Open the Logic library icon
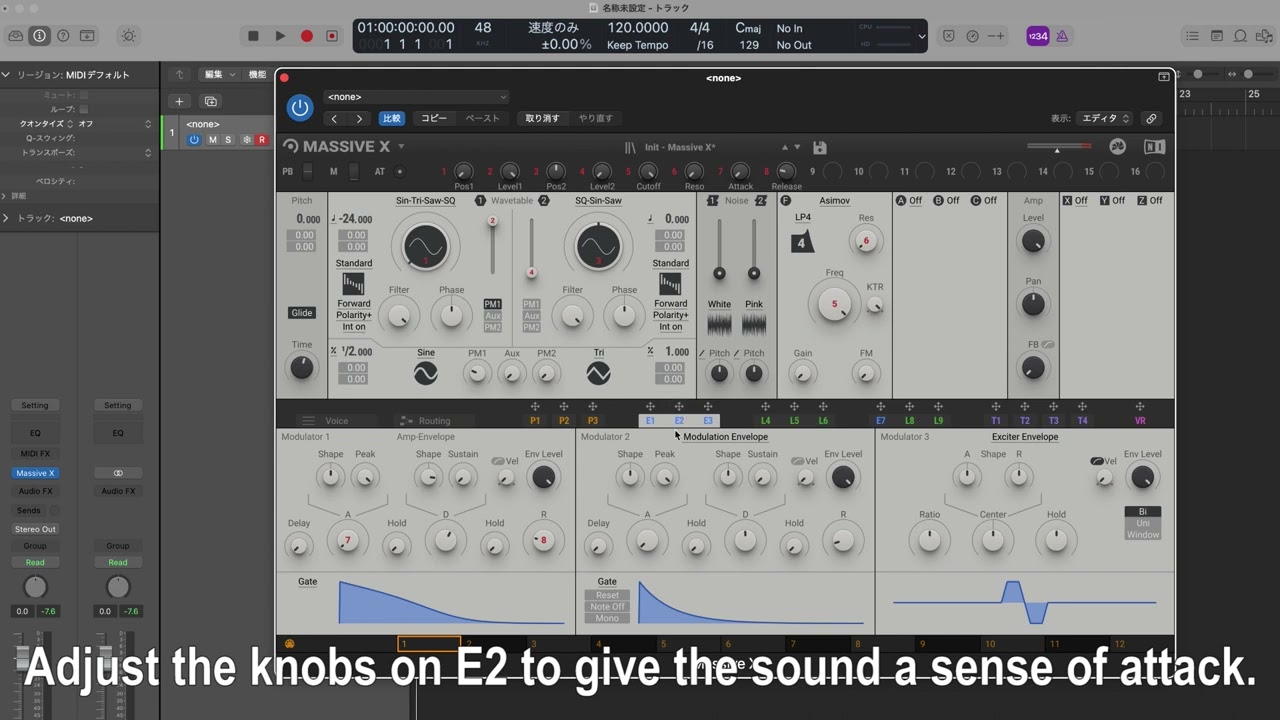1280x720 pixels. (15, 36)
